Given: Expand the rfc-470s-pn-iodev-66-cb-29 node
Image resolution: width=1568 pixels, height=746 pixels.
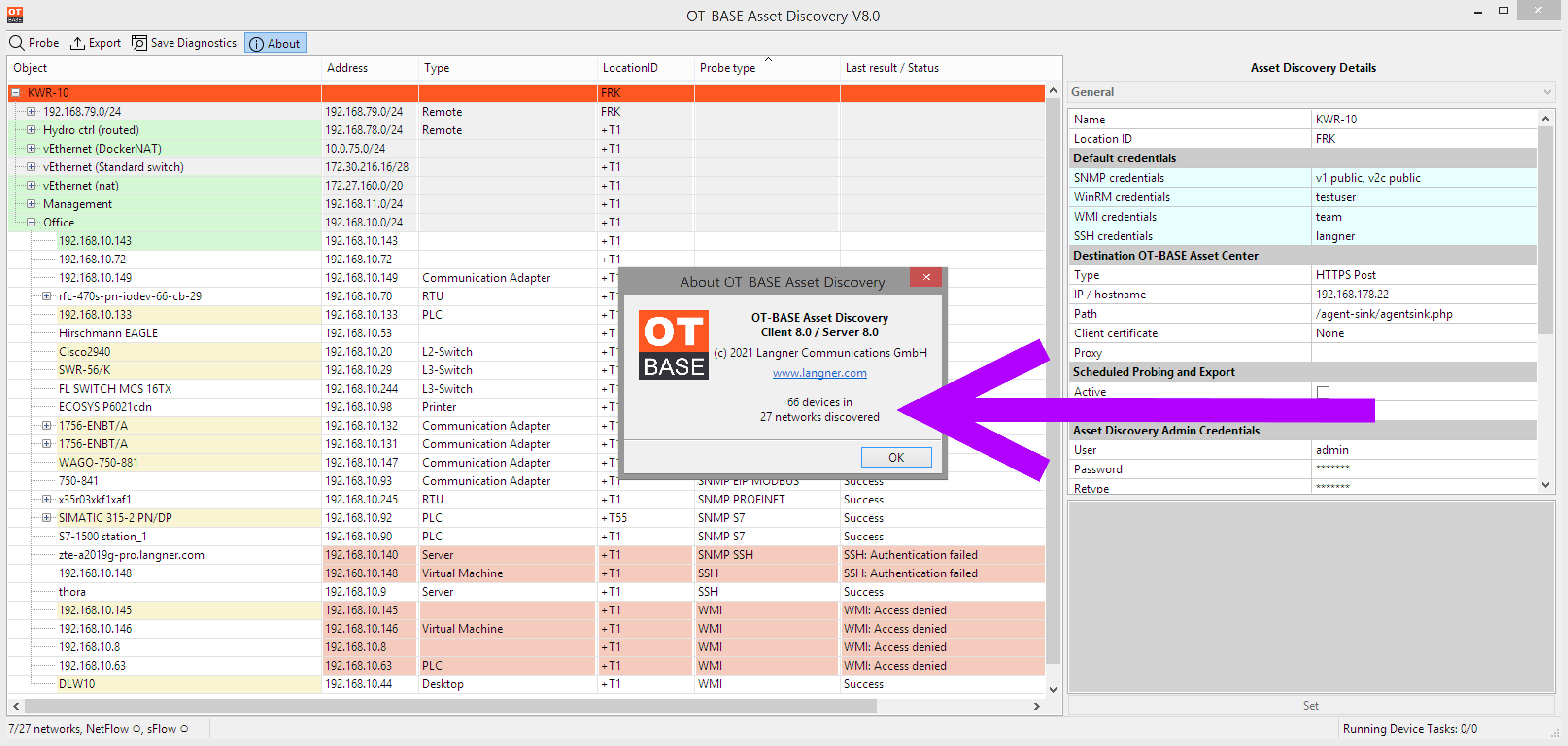Looking at the screenshot, I should pos(47,296).
